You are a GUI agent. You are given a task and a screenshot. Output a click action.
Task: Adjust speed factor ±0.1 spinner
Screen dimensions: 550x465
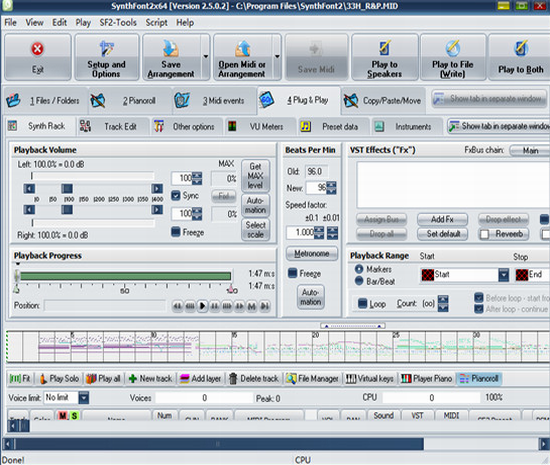(x=319, y=232)
